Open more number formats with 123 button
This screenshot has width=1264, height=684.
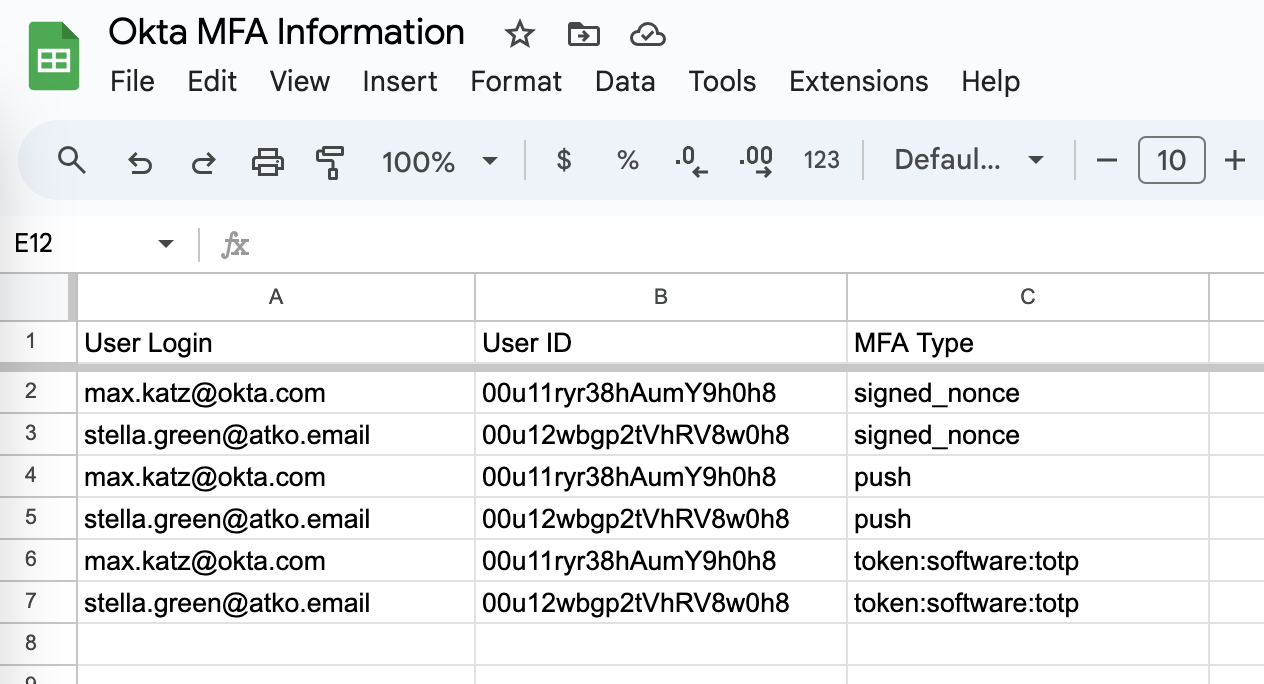(x=821, y=160)
